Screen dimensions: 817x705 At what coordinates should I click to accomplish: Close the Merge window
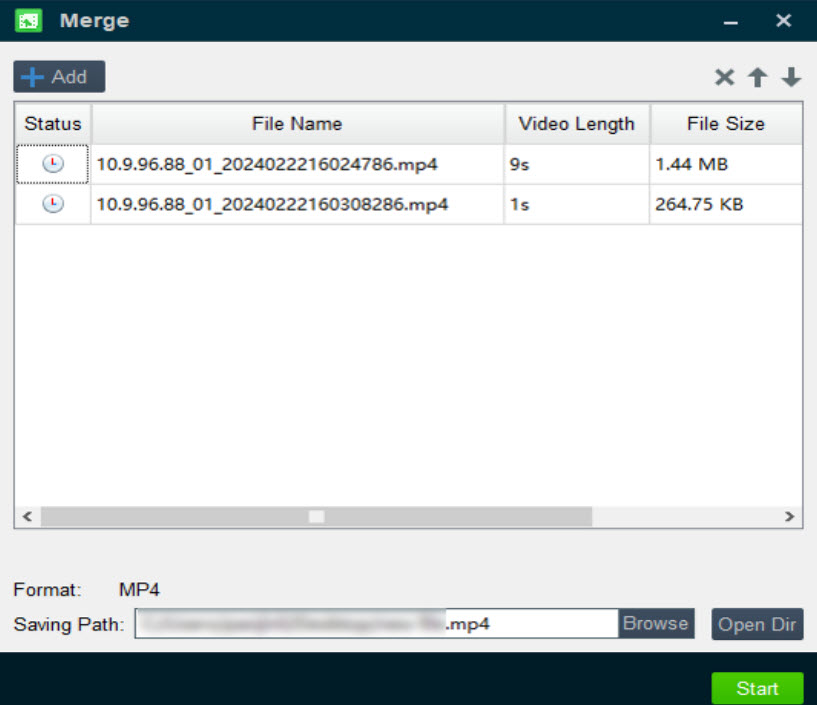(784, 21)
